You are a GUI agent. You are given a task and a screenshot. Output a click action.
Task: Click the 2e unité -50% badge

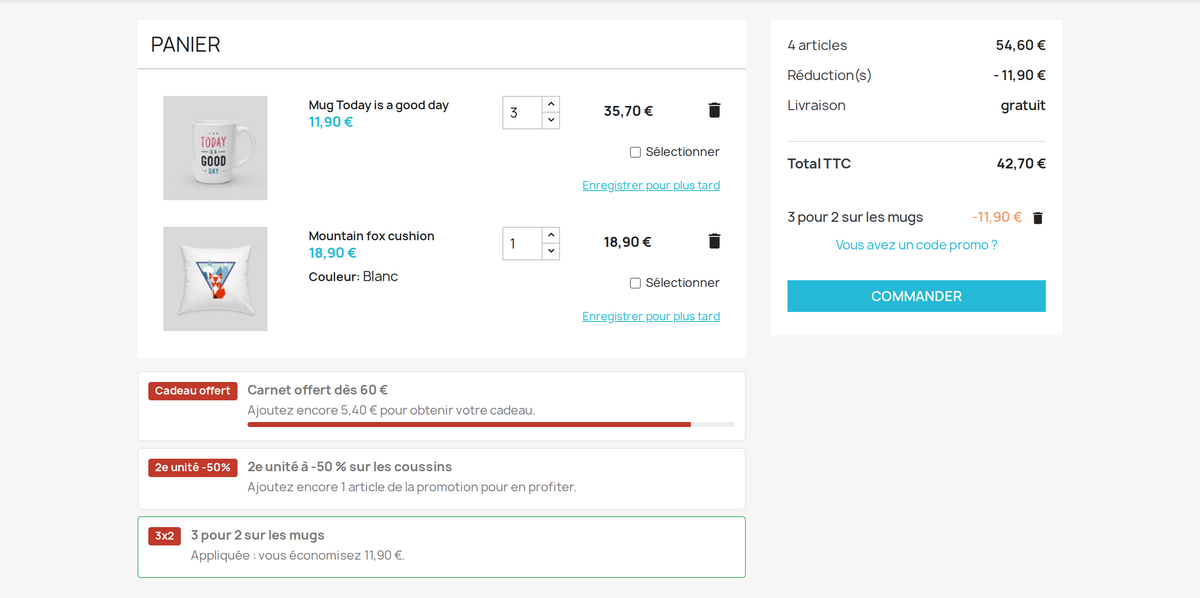point(192,467)
